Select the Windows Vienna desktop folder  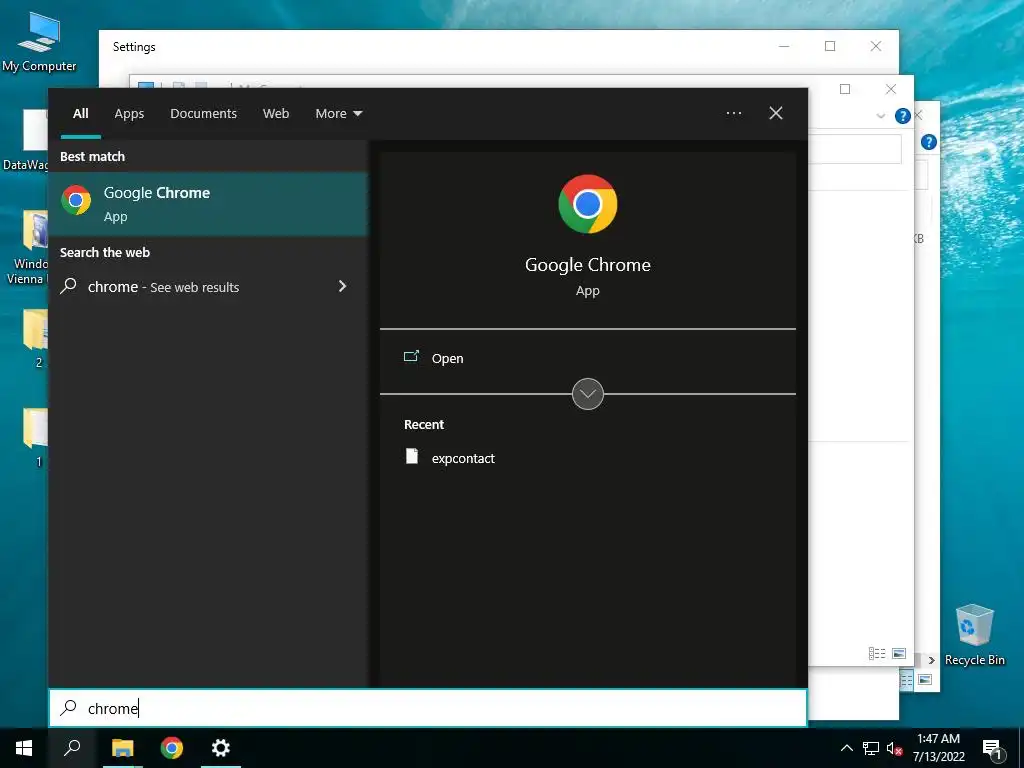[x=27, y=247]
